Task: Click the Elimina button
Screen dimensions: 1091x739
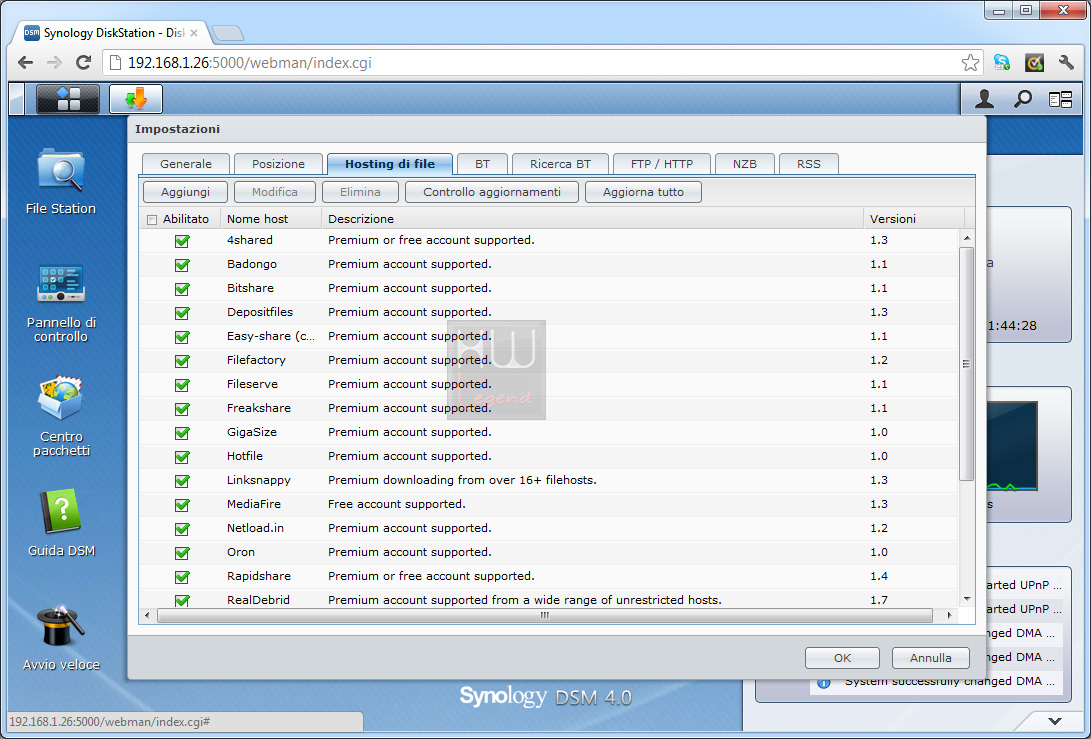Action: point(360,192)
